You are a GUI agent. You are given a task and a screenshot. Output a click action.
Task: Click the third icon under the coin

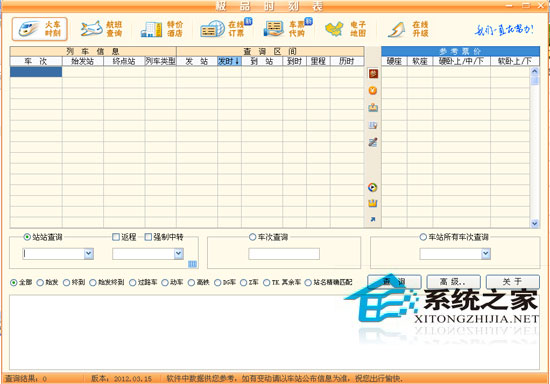(373, 108)
